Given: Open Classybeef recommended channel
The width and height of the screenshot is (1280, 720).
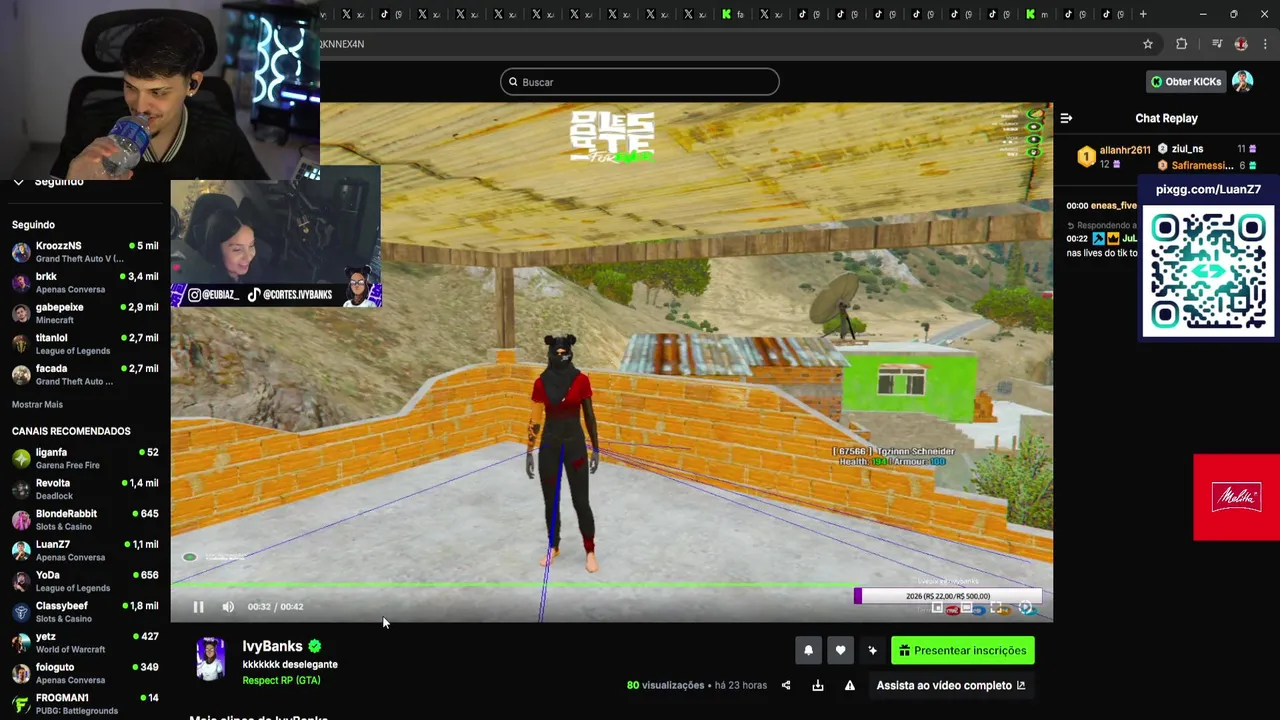Looking at the screenshot, I should (x=85, y=612).
